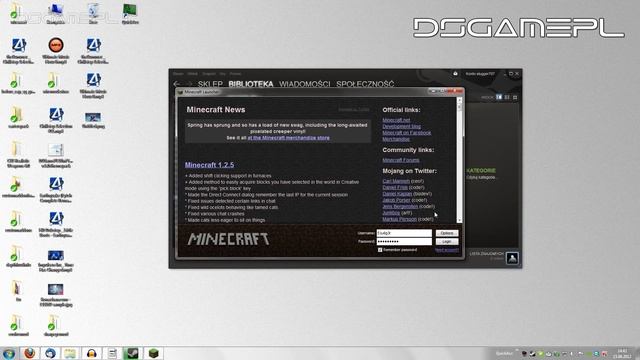
Task: Open the Minecraft 1.2.5 news link
Action: [209, 165]
